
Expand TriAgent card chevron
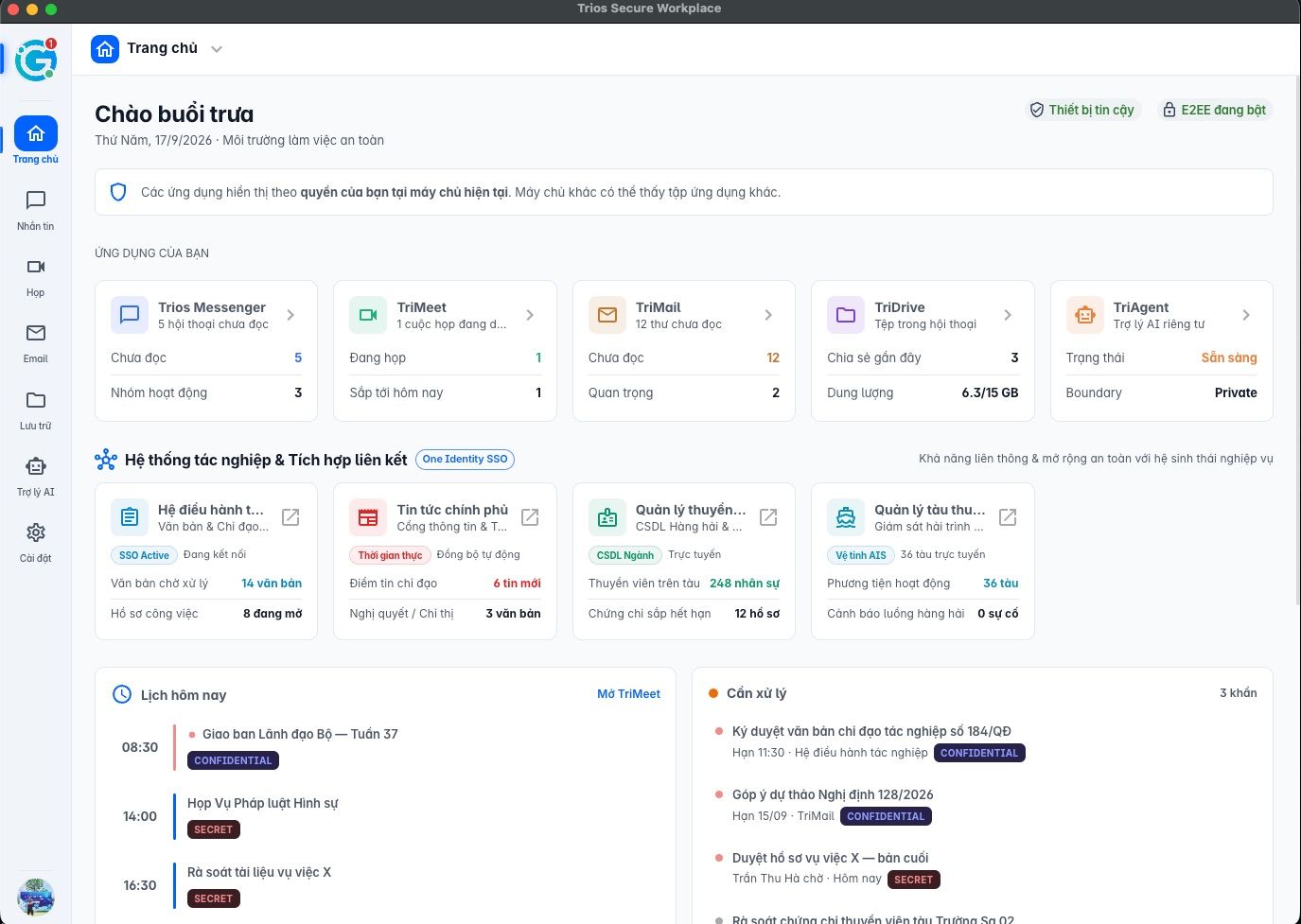(x=1246, y=315)
